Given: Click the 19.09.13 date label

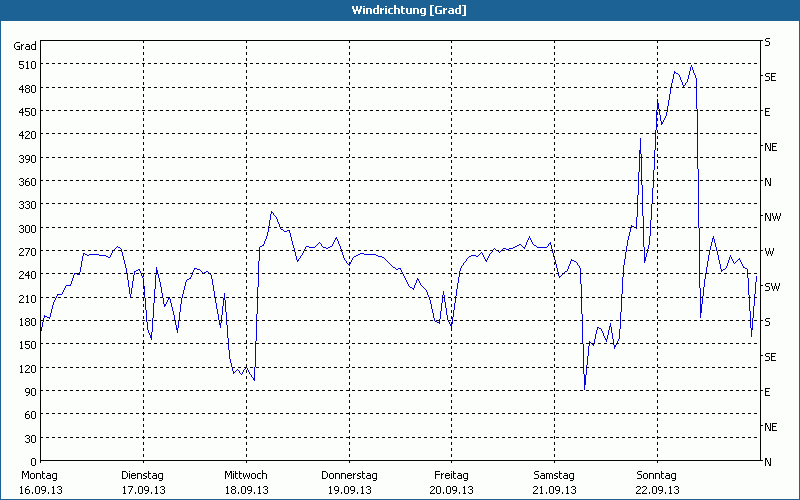Looking at the screenshot, I should (x=349, y=490).
